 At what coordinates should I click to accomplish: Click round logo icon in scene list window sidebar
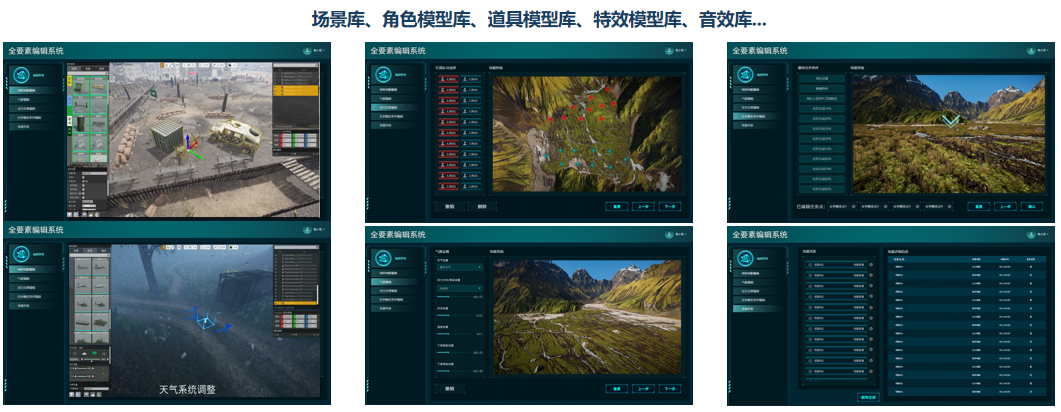click(x=745, y=258)
